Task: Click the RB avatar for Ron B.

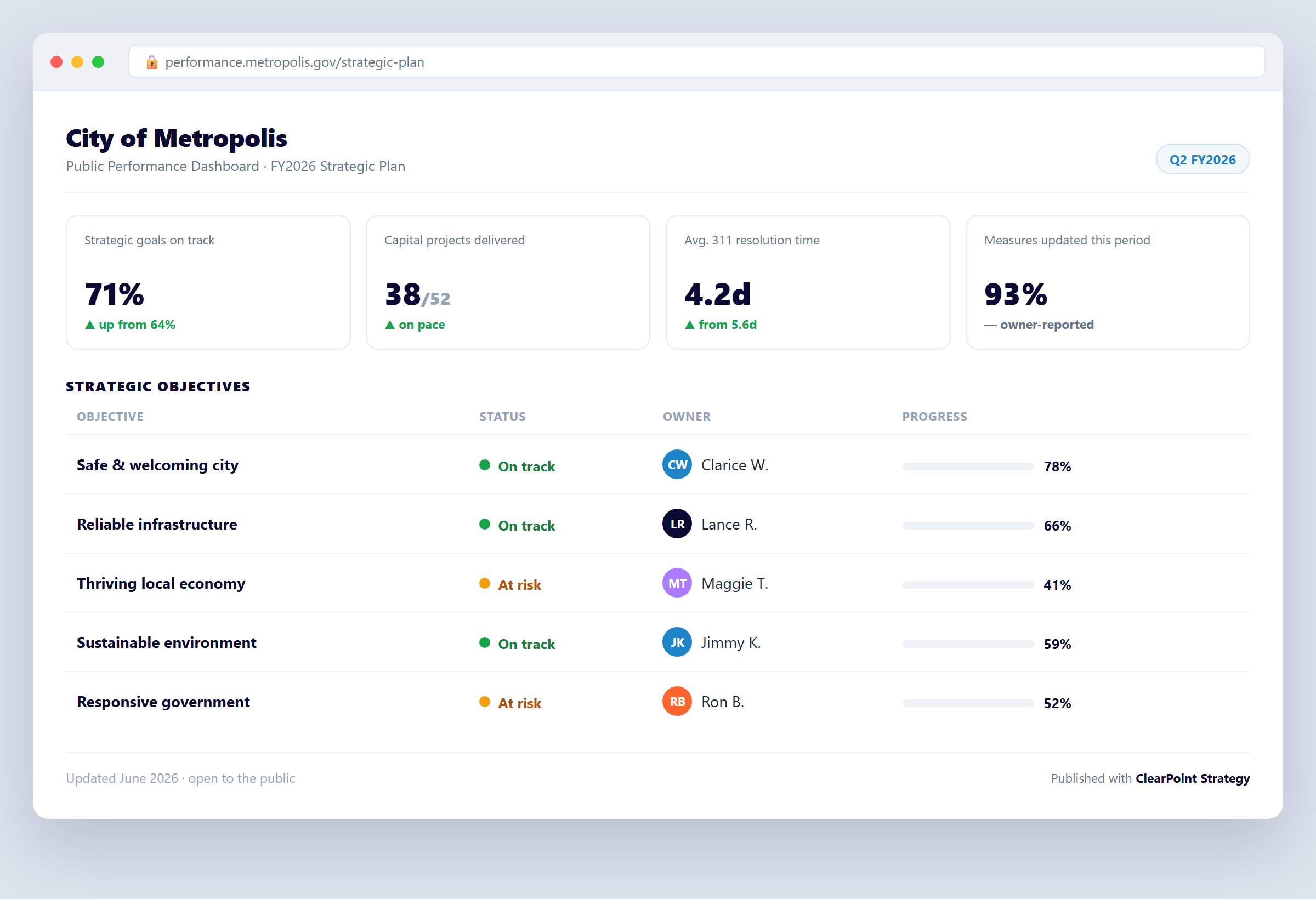Action: (x=677, y=702)
